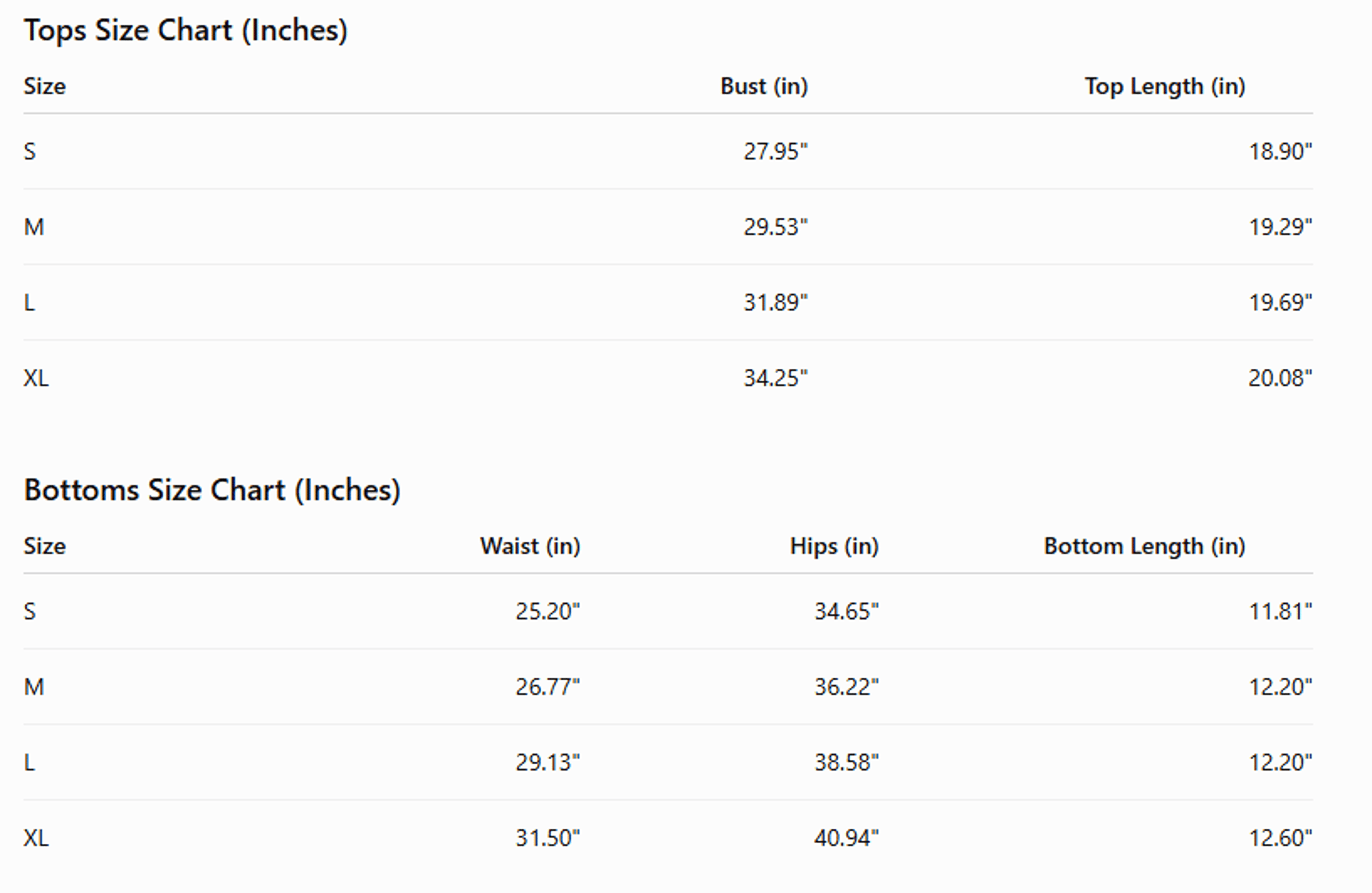Screen dimensions: 1372x893
Task: Click hips value 40.94" for XL
Action: [x=846, y=838]
